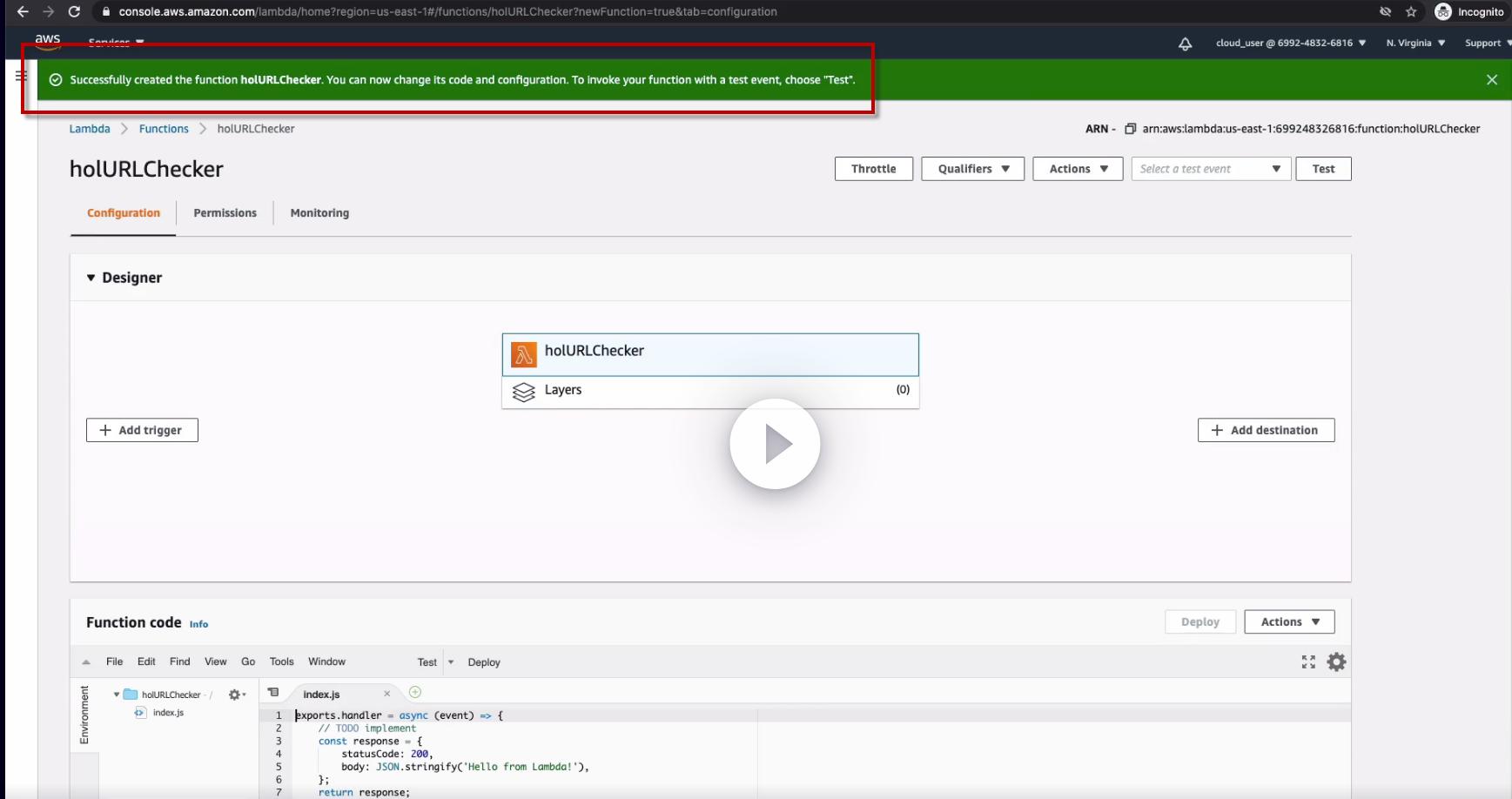The height and width of the screenshot is (799, 1512).
Task: Open the hamburger side navigation menu
Action: pyautogui.click(x=21, y=76)
